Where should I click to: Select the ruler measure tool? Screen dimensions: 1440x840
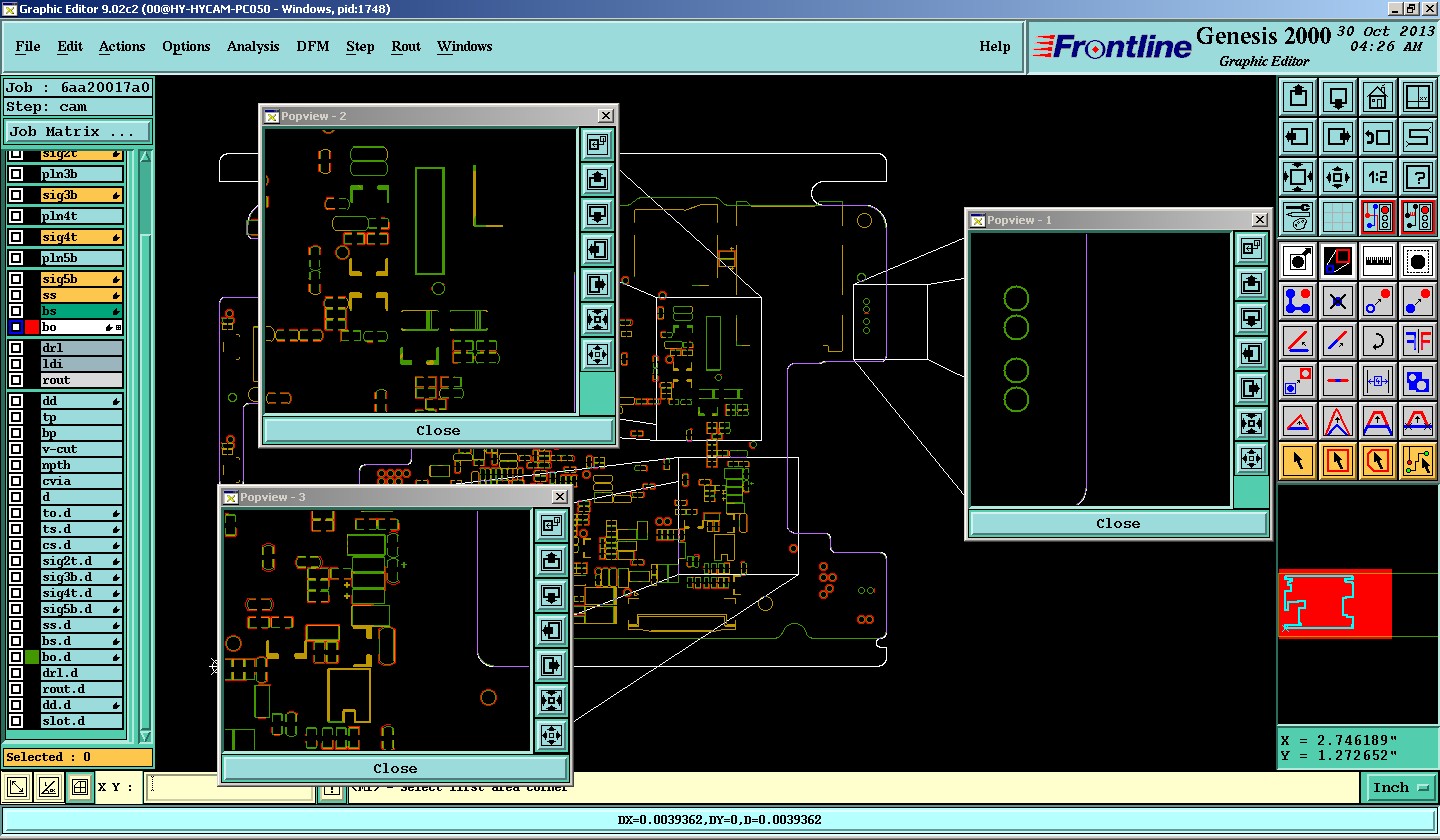(x=1377, y=261)
